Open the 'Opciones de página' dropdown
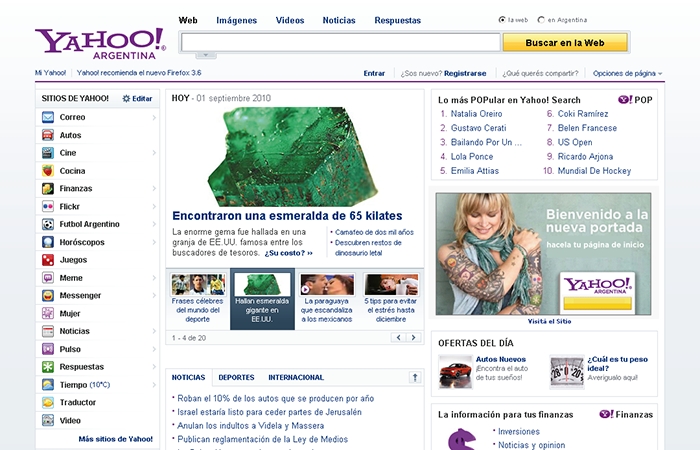Image resolution: width=700 pixels, height=450 pixels. [627, 73]
